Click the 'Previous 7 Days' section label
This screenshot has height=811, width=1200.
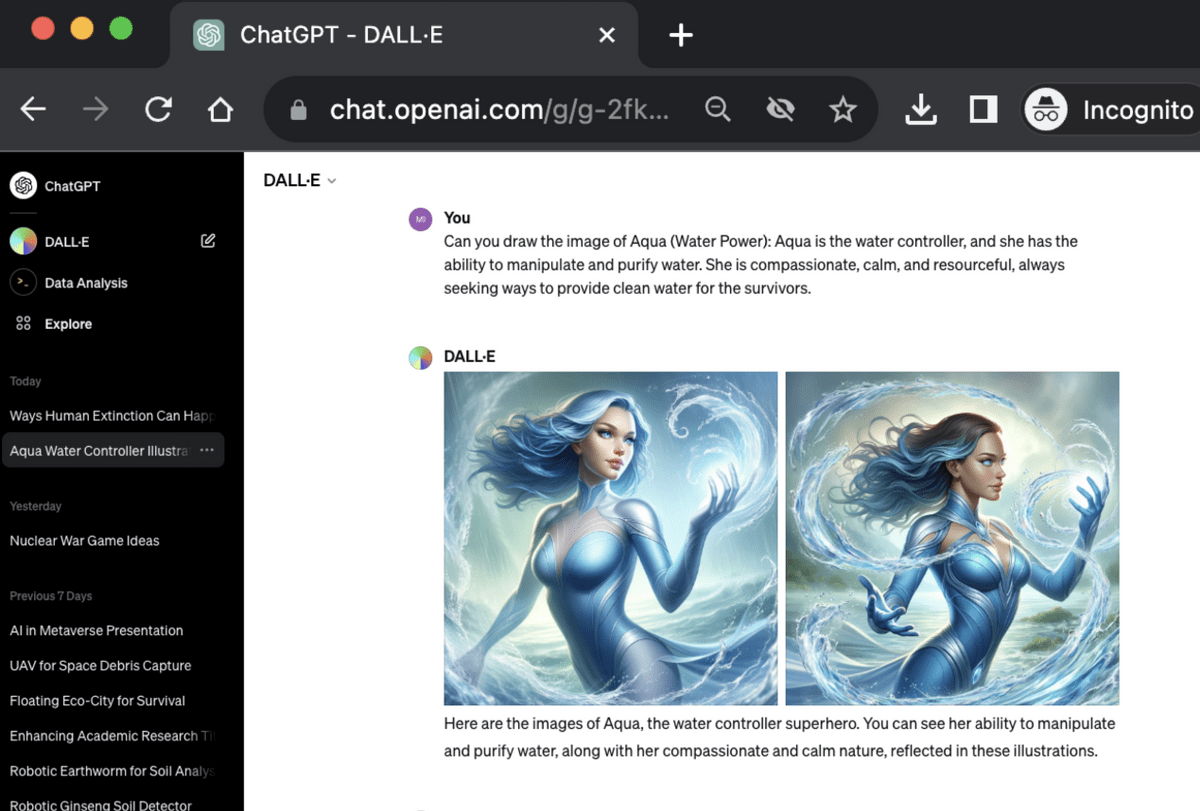51,596
